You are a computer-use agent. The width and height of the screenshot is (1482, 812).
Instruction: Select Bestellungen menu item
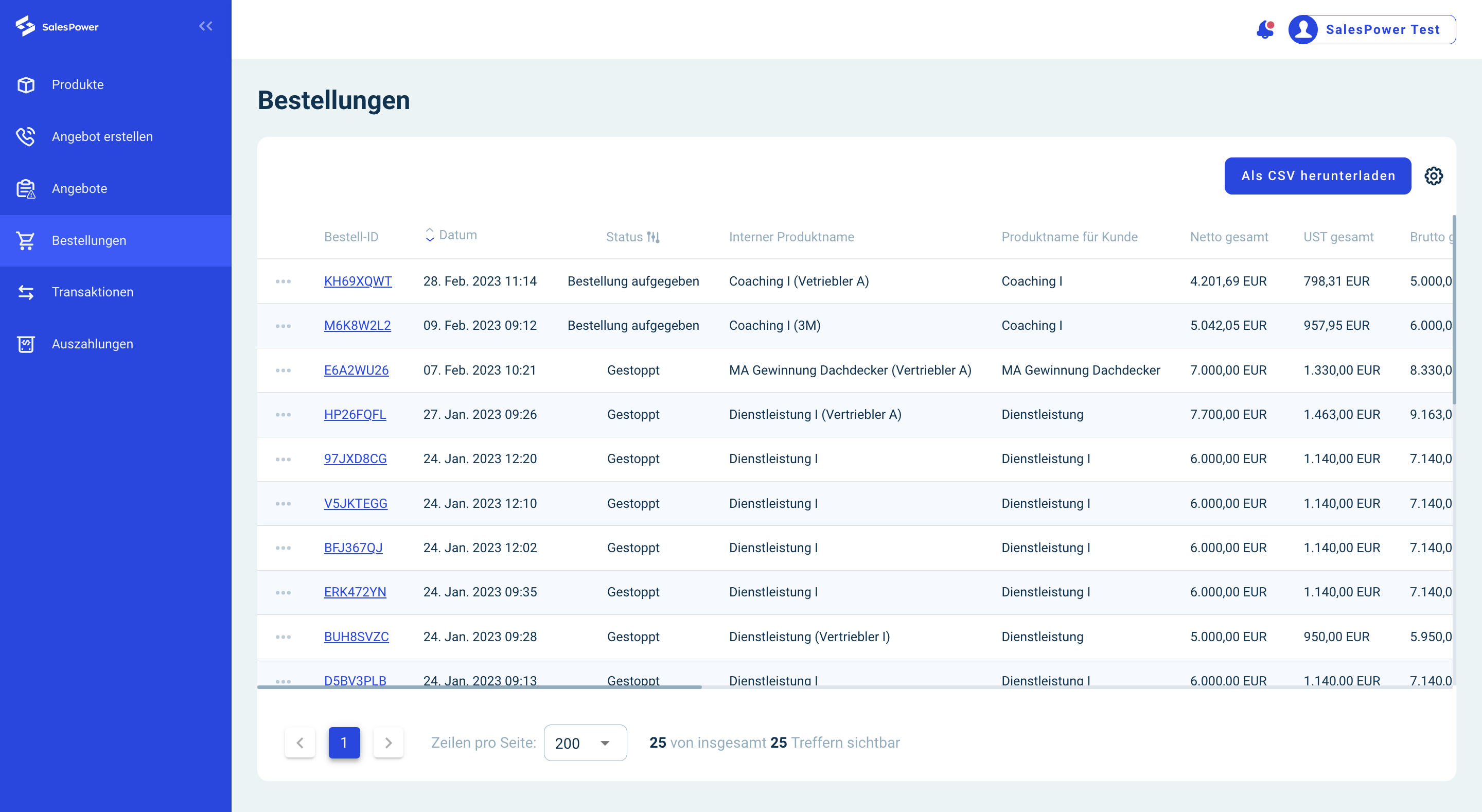pyautogui.click(x=116, y=240)
